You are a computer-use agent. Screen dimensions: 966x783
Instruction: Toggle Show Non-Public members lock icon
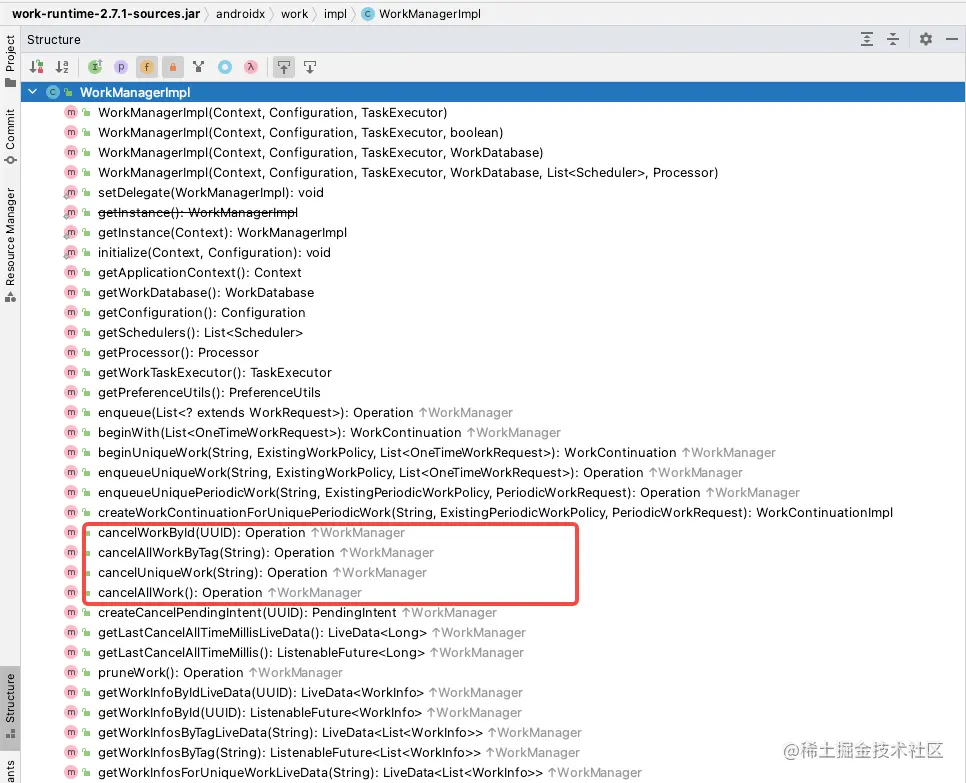coord(173,67)
